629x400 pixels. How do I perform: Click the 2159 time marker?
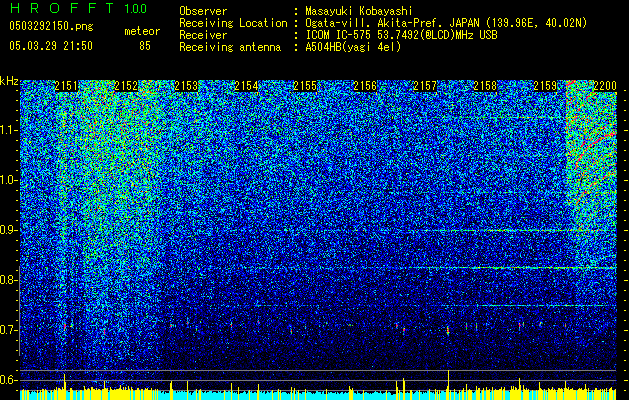[x=545, y=86]
